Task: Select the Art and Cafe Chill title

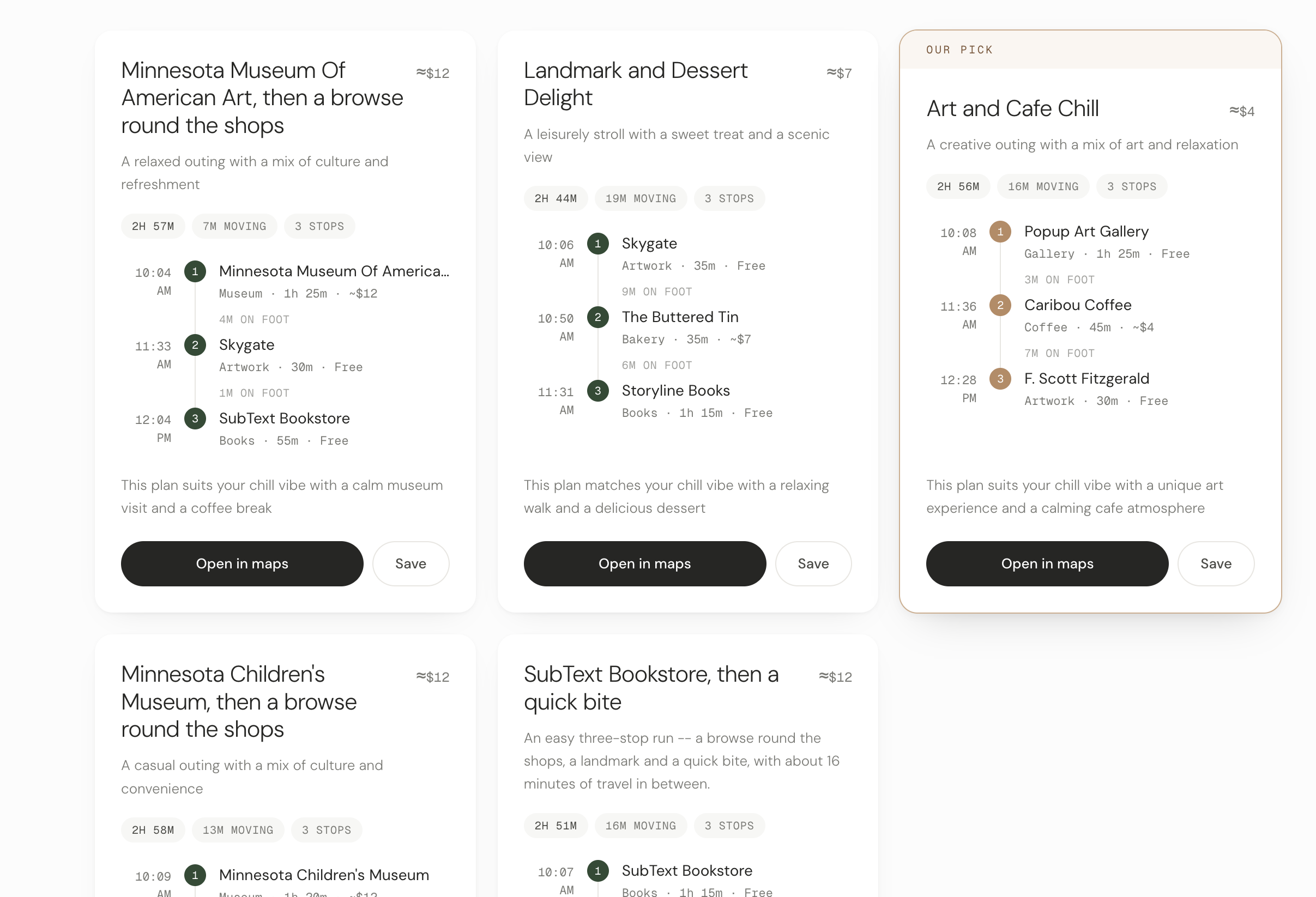Action: (x=1012, y=108)
